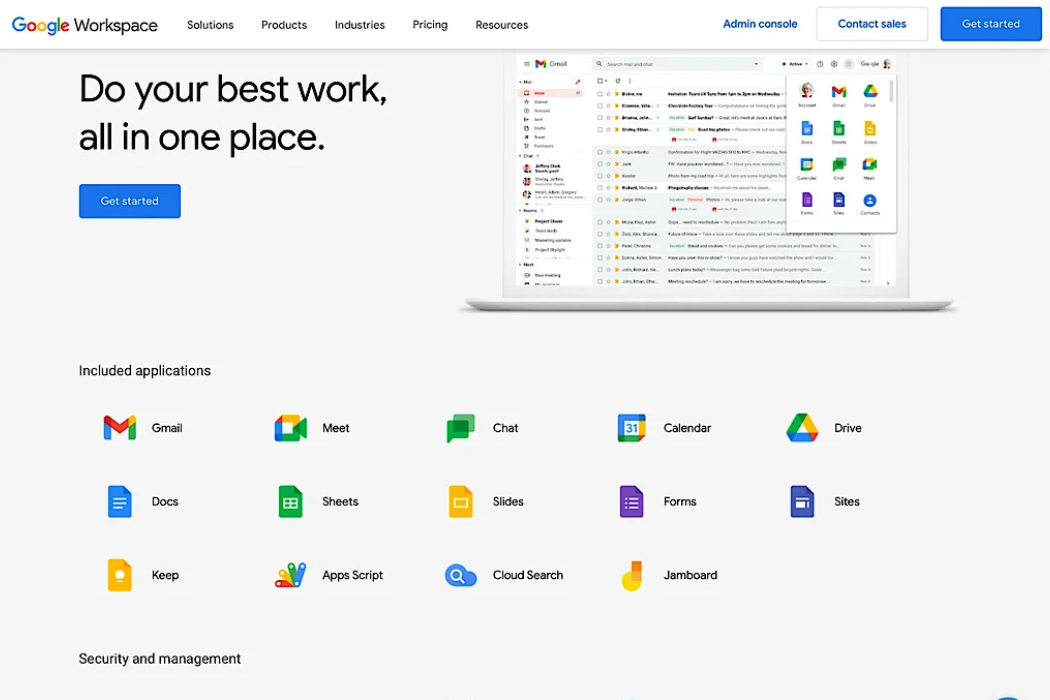Viewport: 1050px width, 700px height.
Task: Click Drive icon in laptop app launcher
Action: click(x=870, y=91)
